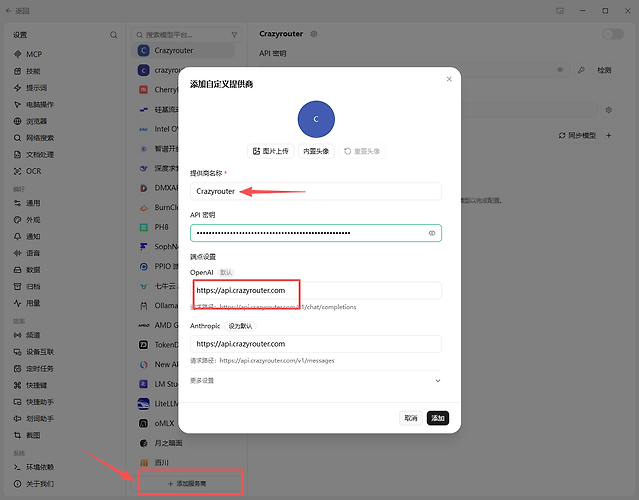
Task: Select the 百川 provider in the list
Action: (184, 463)
